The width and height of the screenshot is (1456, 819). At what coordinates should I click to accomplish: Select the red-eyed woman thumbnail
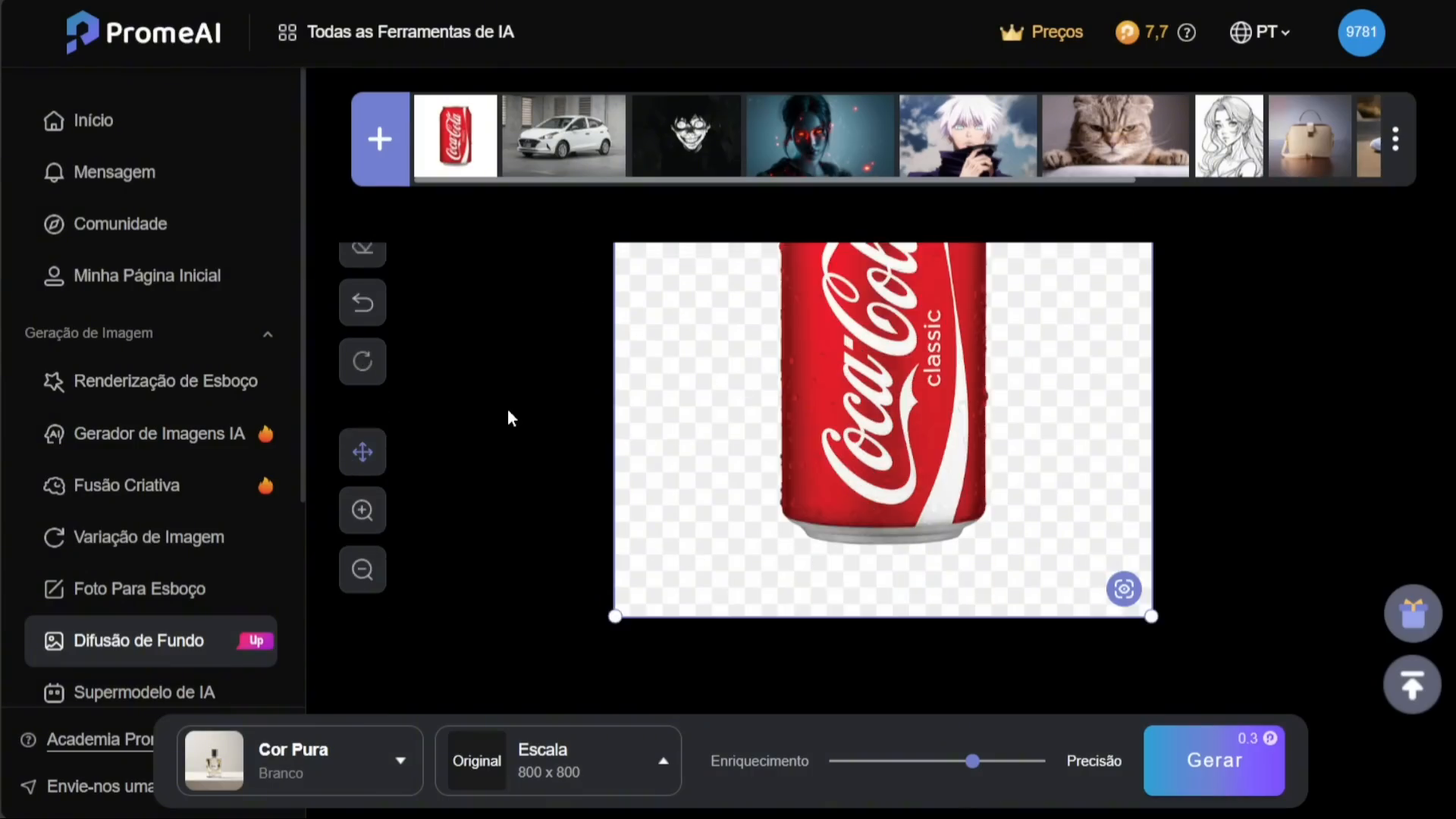point(821,136)
